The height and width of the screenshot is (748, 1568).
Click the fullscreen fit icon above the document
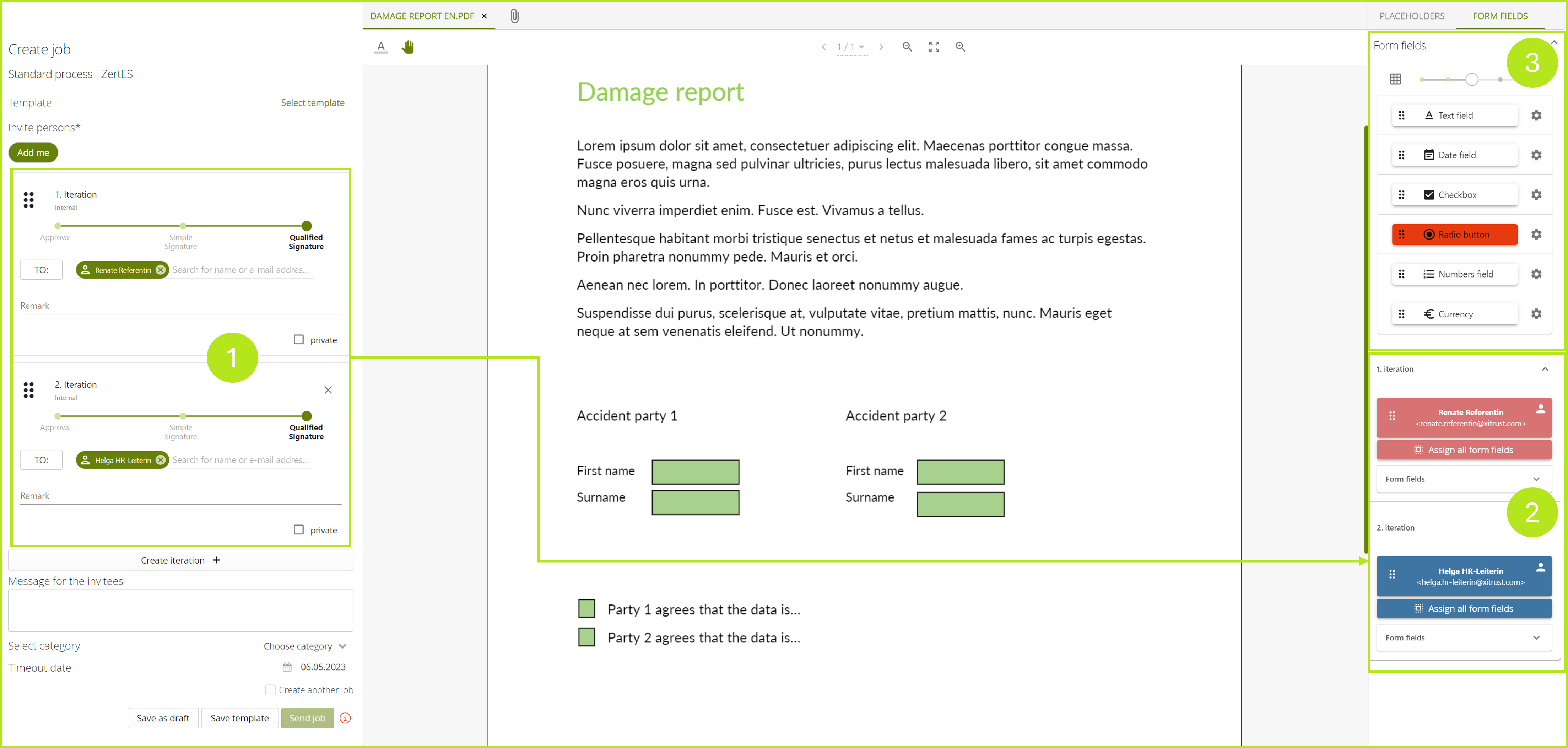(x=934, y=47)
